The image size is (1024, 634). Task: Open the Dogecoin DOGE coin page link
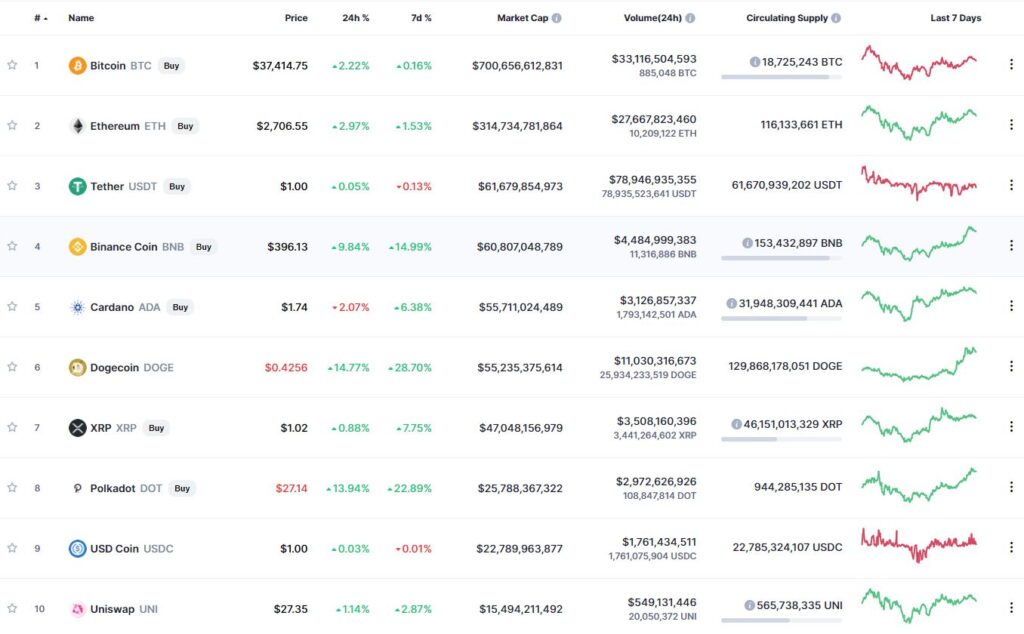pyautogui.click(x=132, y=368)
